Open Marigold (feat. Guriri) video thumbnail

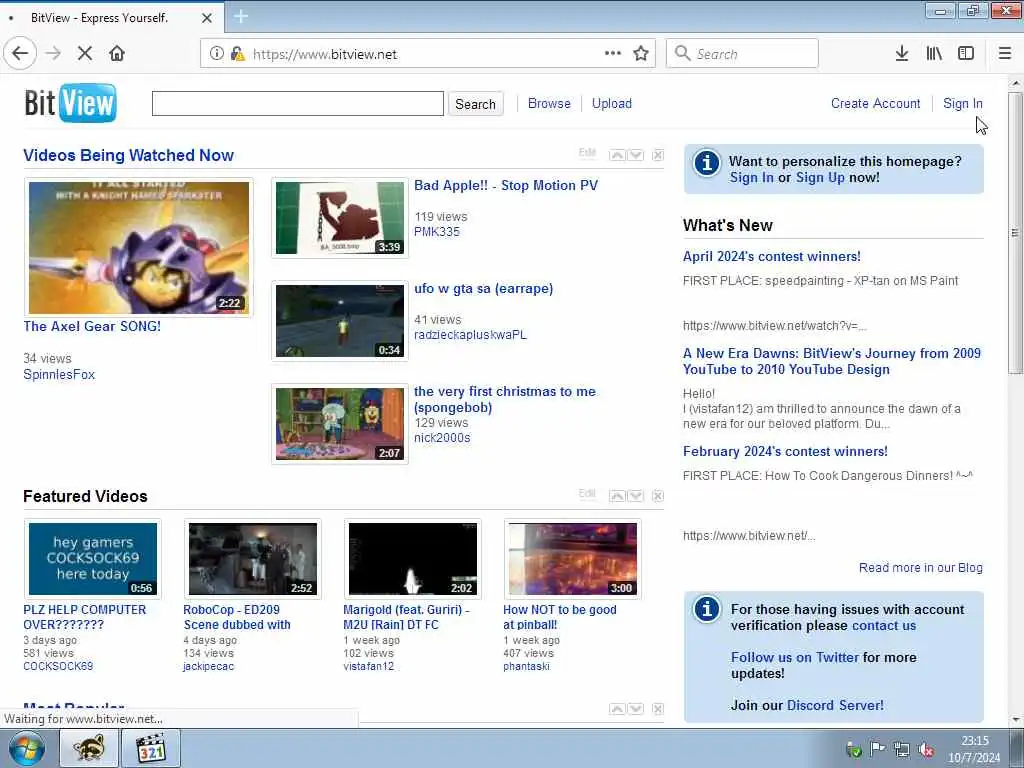click(x=413, y=559)
